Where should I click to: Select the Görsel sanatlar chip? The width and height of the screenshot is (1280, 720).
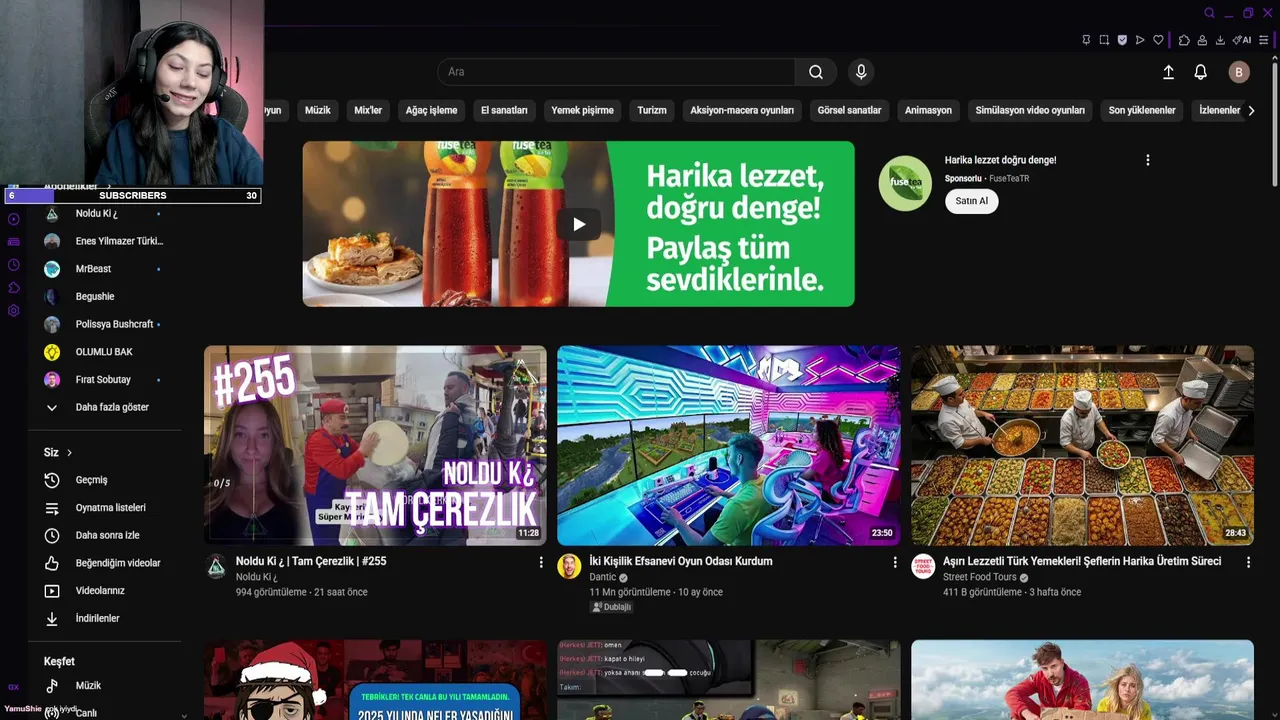[x=849, y=110]
